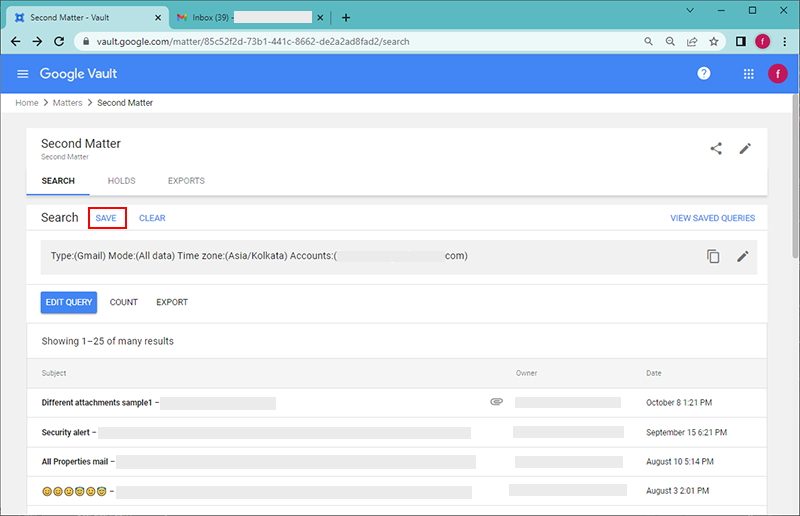The width and height of the screenshot is (800, 516).
Task: Reload the Vault page
Action: [x=59, y=41]
